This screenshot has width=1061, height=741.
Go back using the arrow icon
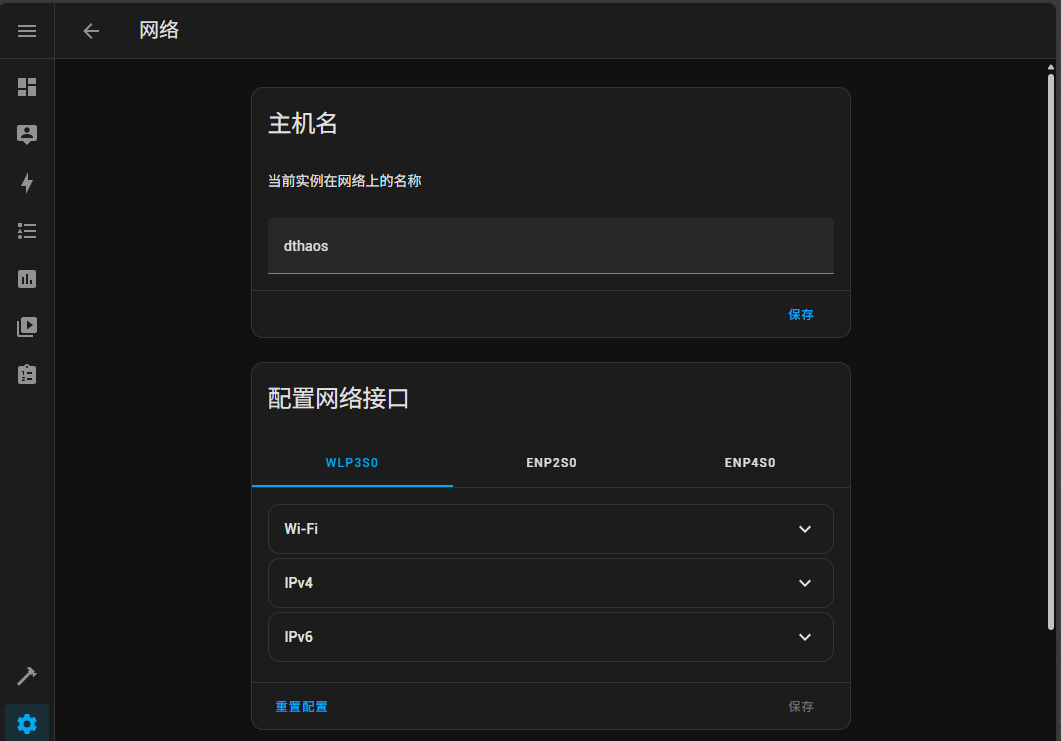point(91,31)
